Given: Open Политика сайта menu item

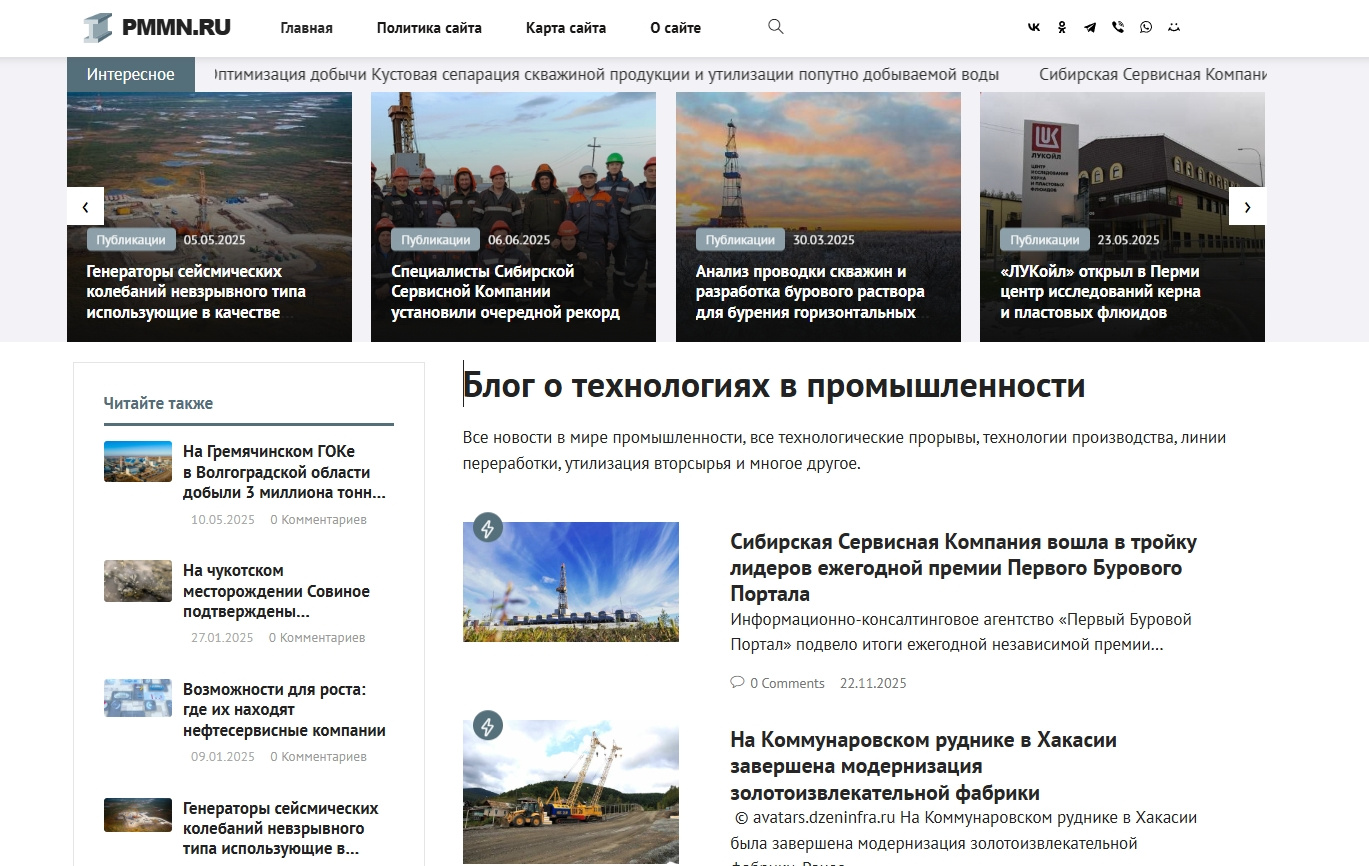Looking at the screenshot, I should [x=429, y=28].
